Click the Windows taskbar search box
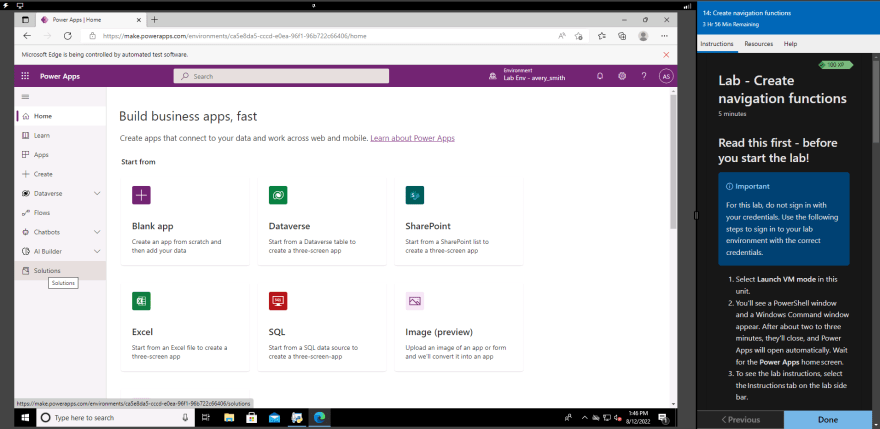 tap(115, 417)
